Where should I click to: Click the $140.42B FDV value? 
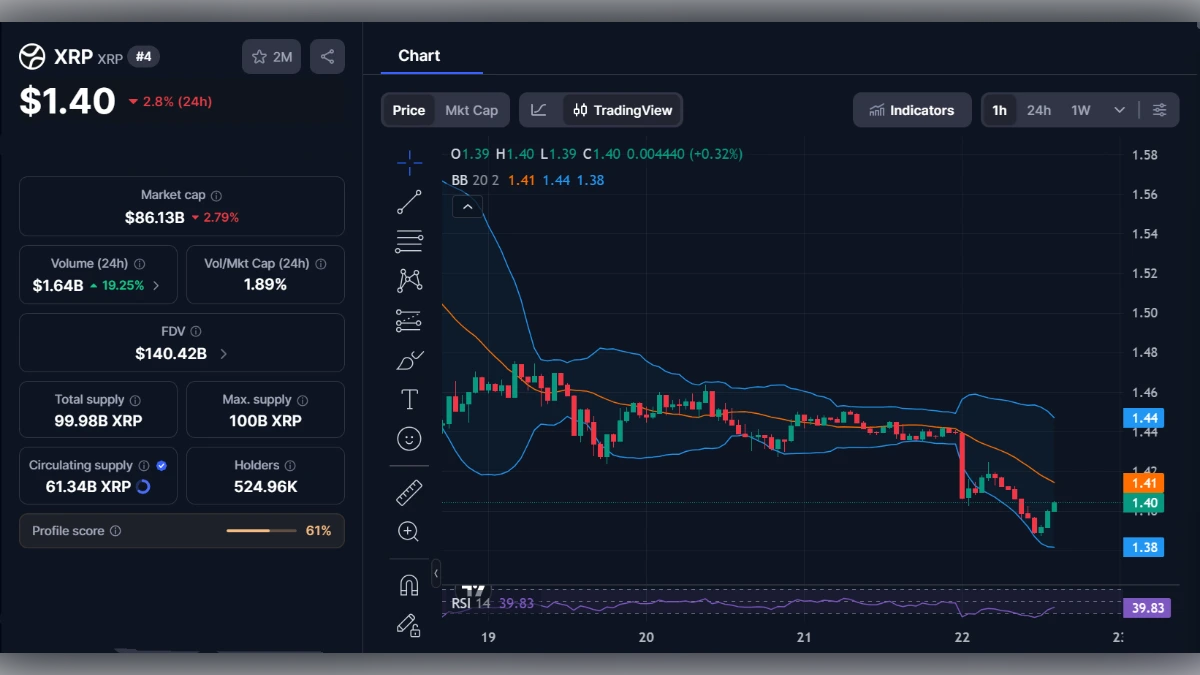[171, 353]
